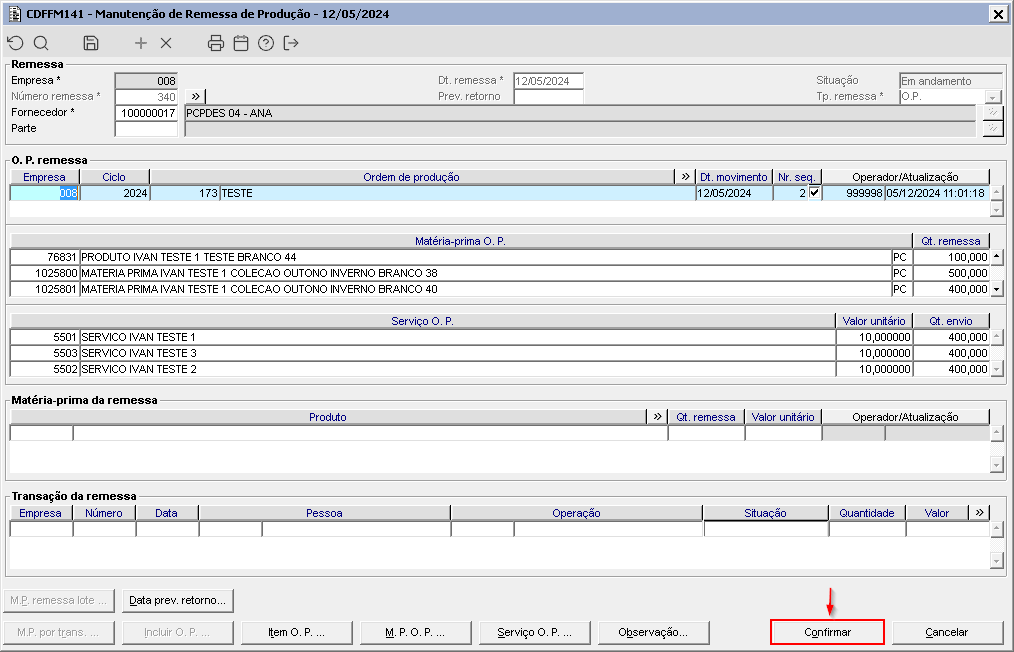Click the Matéria-prima O. P. column header
The width and height of the screenshot is (1014, 652).
[460, 241]
